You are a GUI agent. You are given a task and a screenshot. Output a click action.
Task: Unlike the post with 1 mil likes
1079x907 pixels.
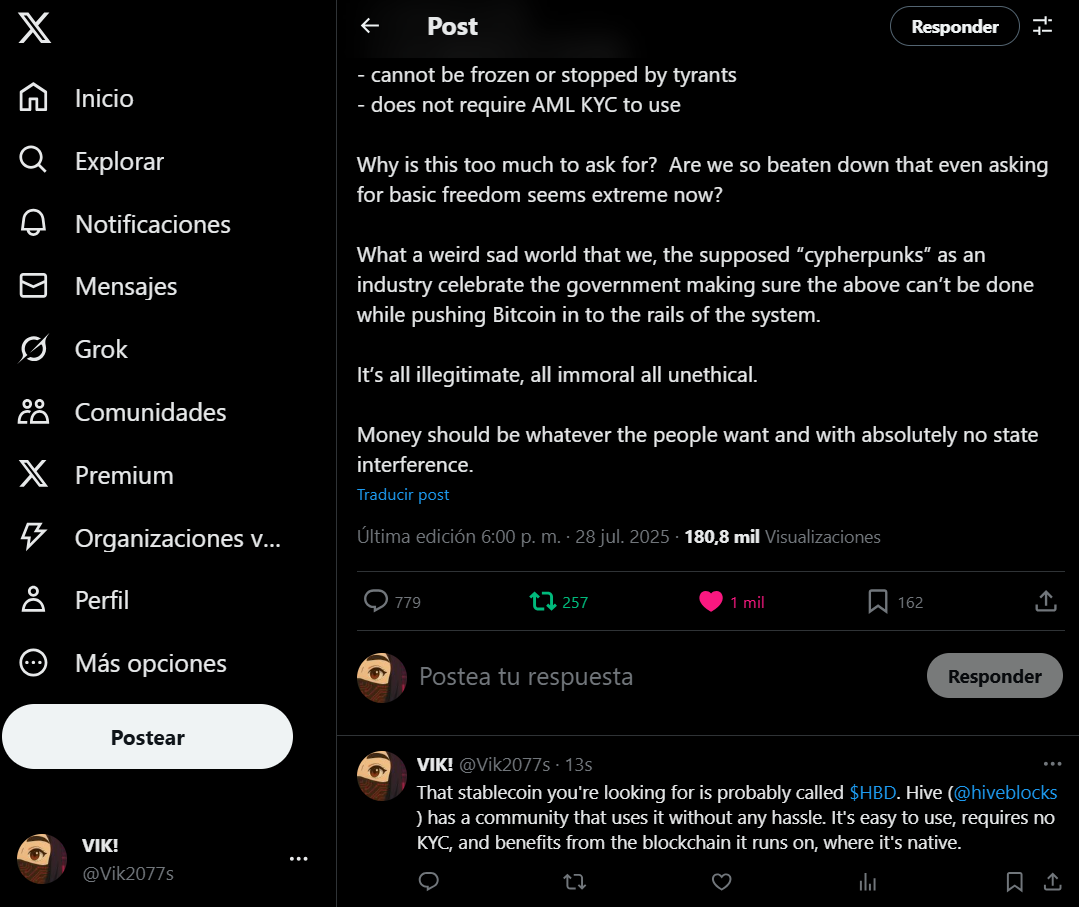pyautogui.click(x=731, y=602)
